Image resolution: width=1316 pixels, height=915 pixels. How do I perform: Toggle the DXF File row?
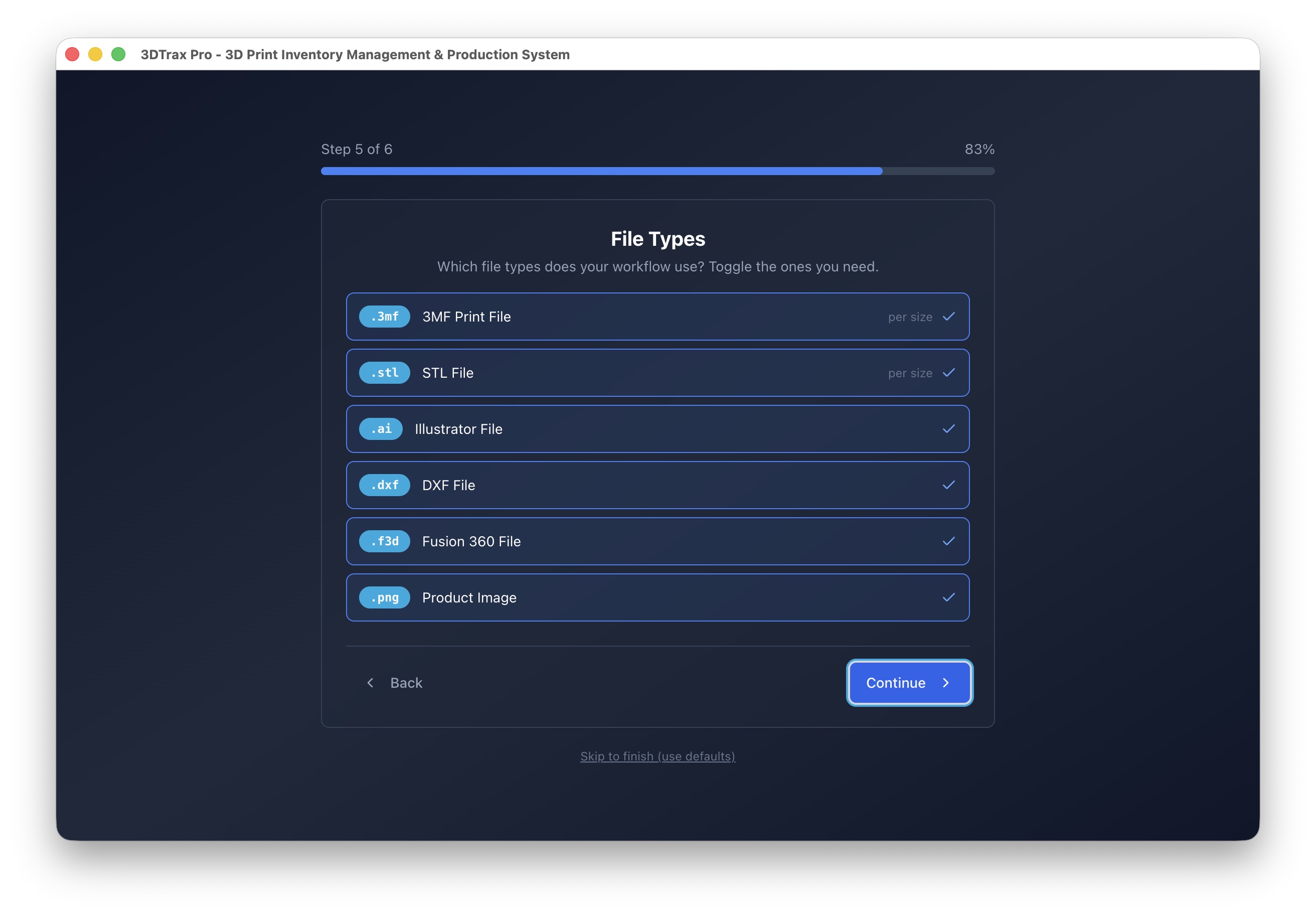point(657,485)
